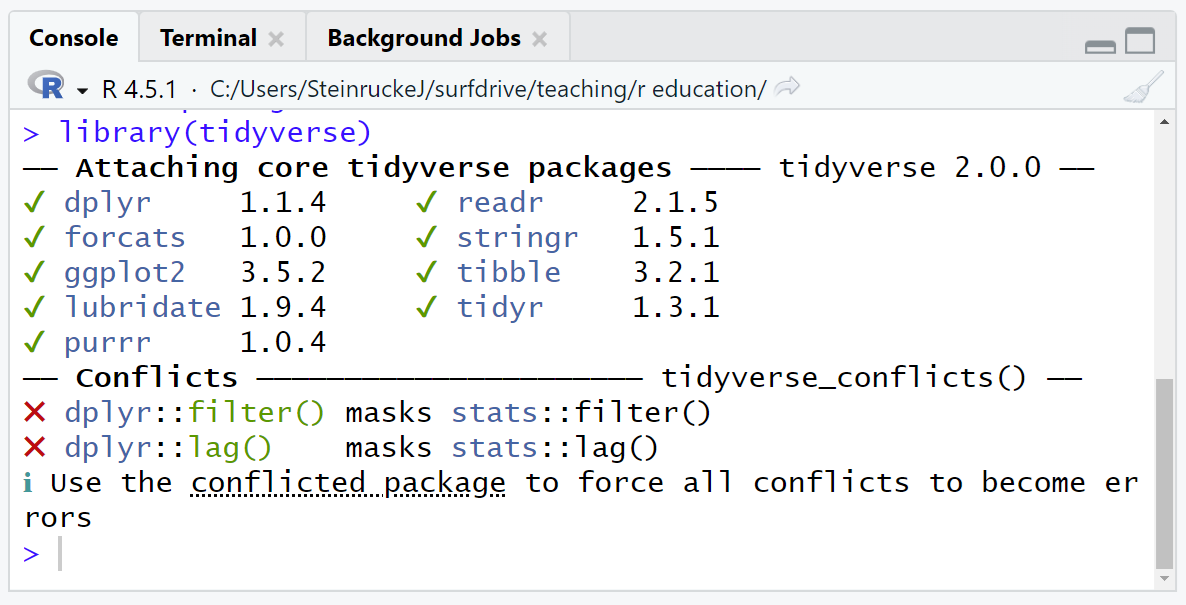Close the Background Jobs tab
1186x605 pixels.
(540, 39)
